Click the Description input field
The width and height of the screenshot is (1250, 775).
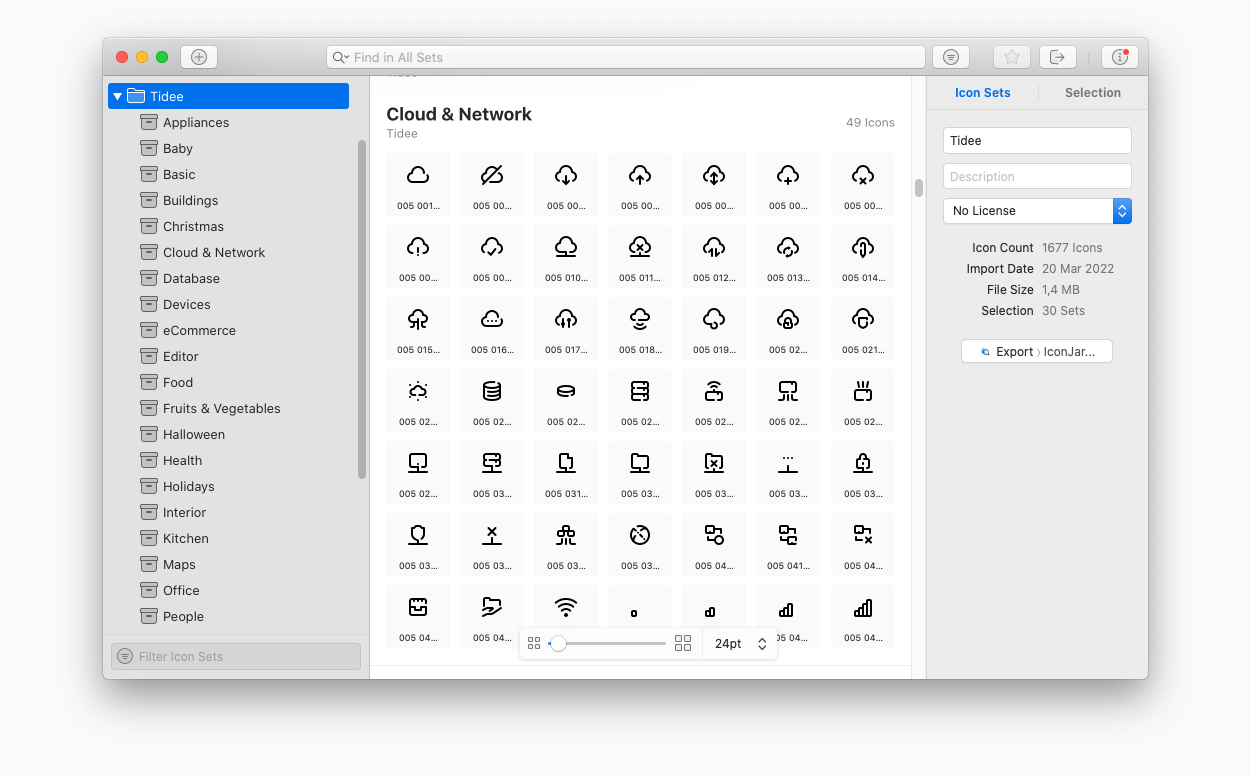tap(1037, 175)
